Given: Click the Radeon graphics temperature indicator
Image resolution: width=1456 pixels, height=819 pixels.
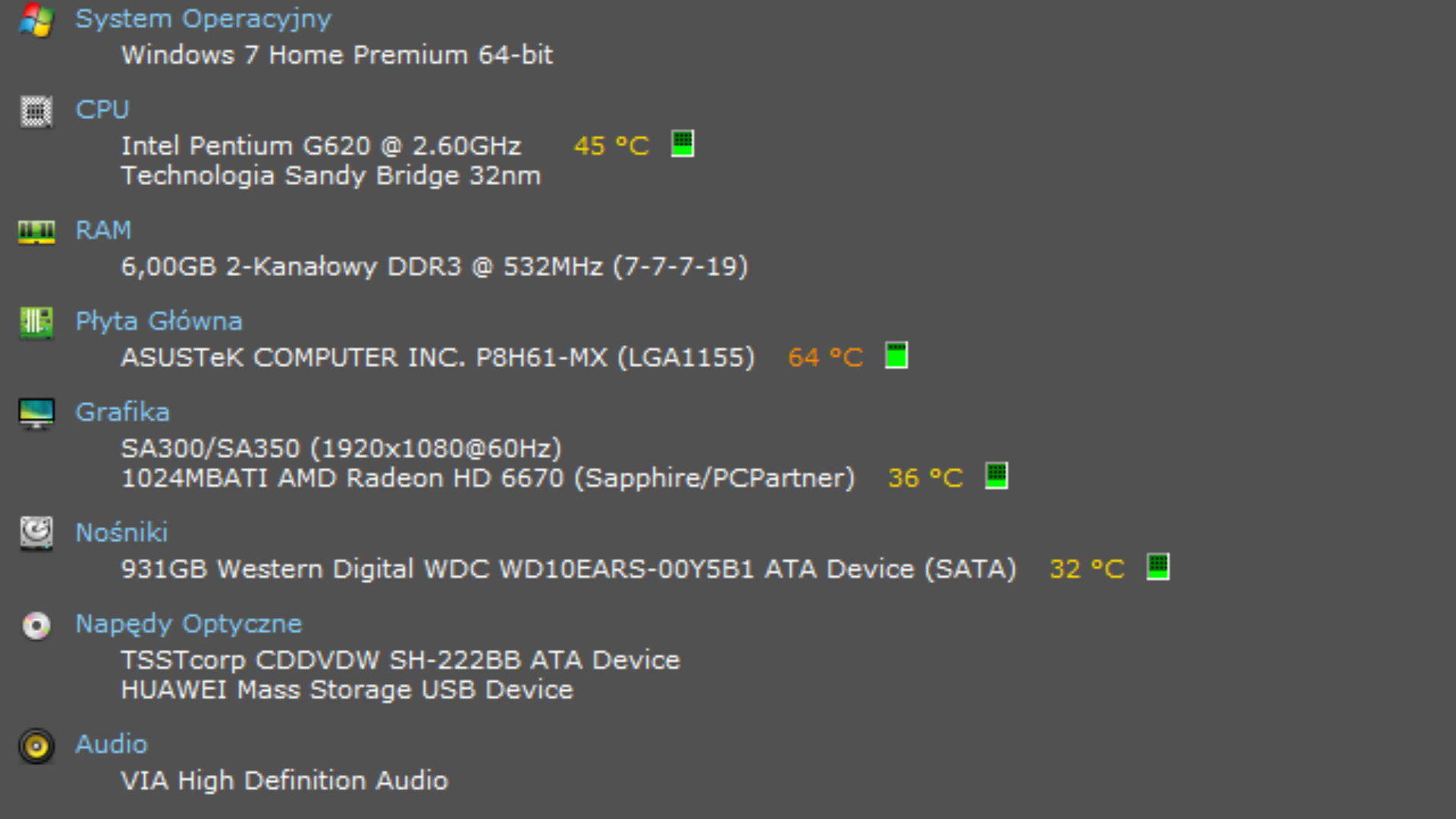Looking at the screenshot, I should coord(996,476).
